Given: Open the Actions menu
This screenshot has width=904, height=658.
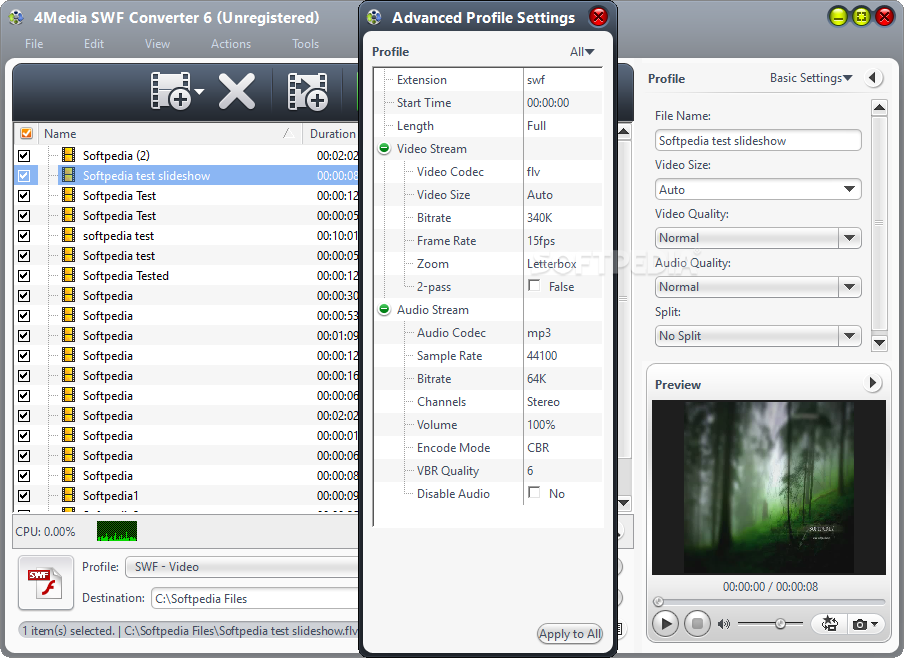Looking at the screenshot, I should coord(231,44).
